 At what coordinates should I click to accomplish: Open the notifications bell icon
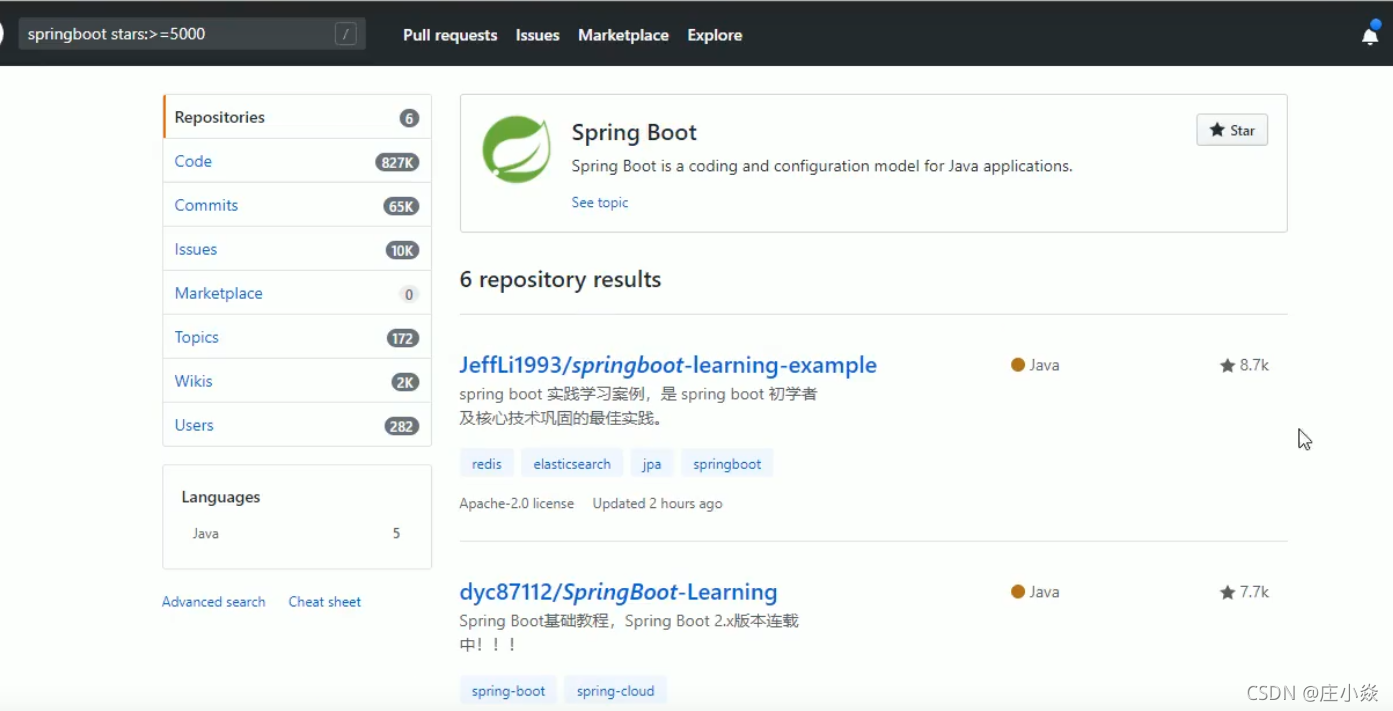point(1370,36)
